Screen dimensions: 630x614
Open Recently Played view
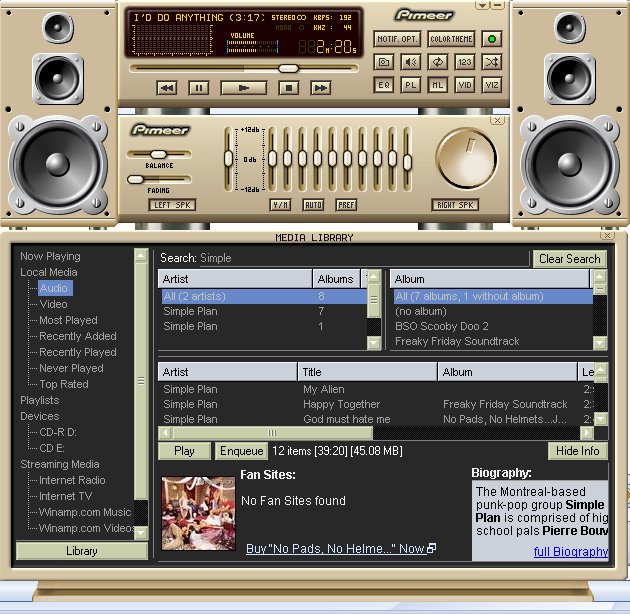(78, 352)
